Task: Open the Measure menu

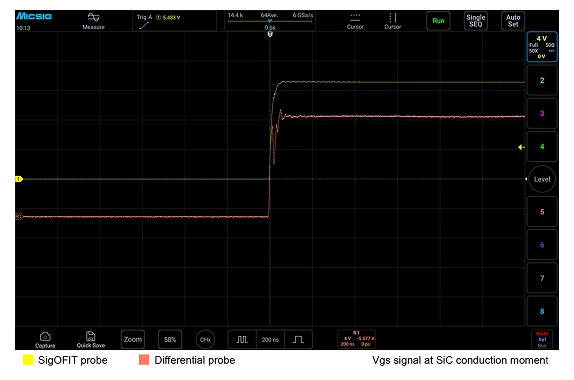Action: coord(93,21)
